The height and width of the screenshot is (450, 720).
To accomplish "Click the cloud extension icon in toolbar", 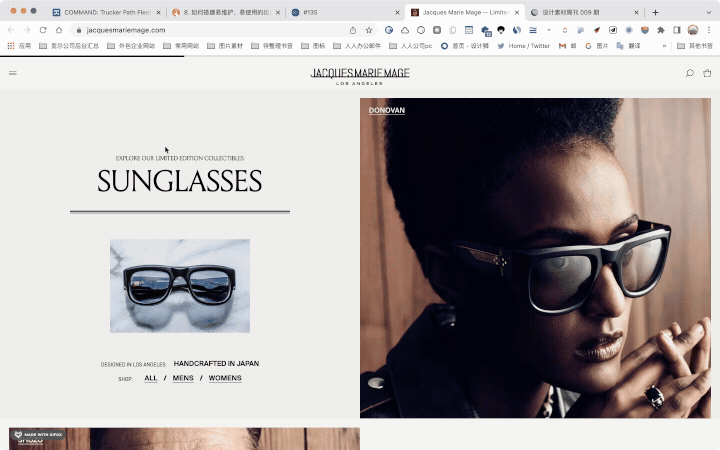I will [x=405, y=30].
